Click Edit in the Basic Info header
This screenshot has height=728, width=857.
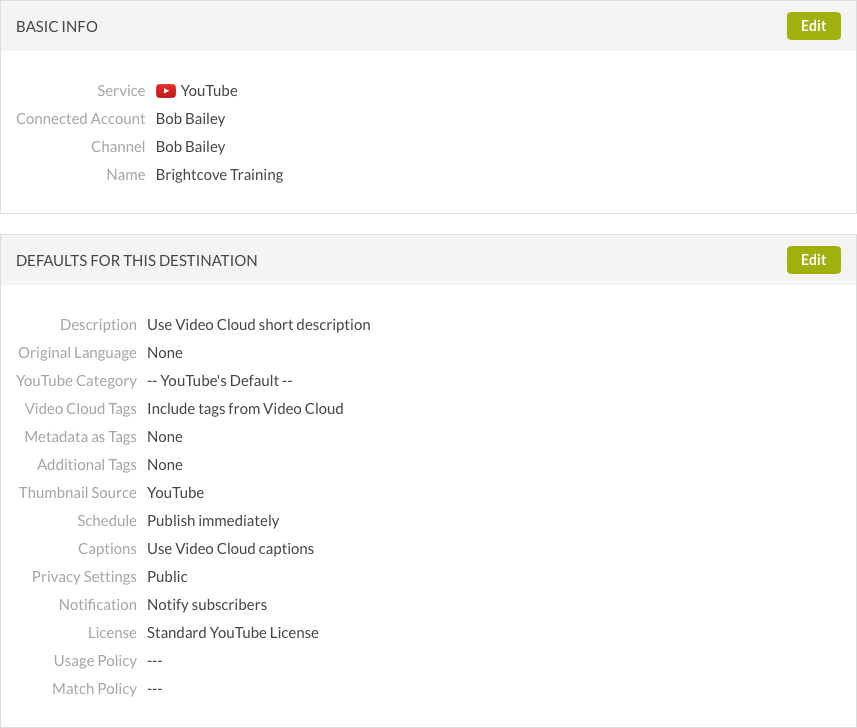[813, 26]
